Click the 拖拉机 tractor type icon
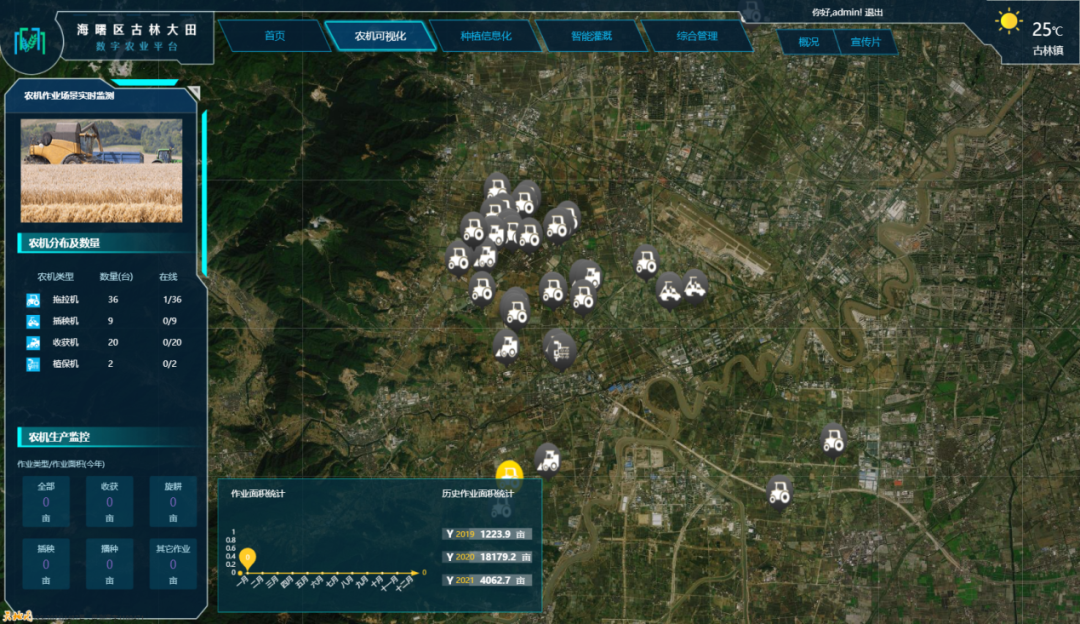 (33, 300)
